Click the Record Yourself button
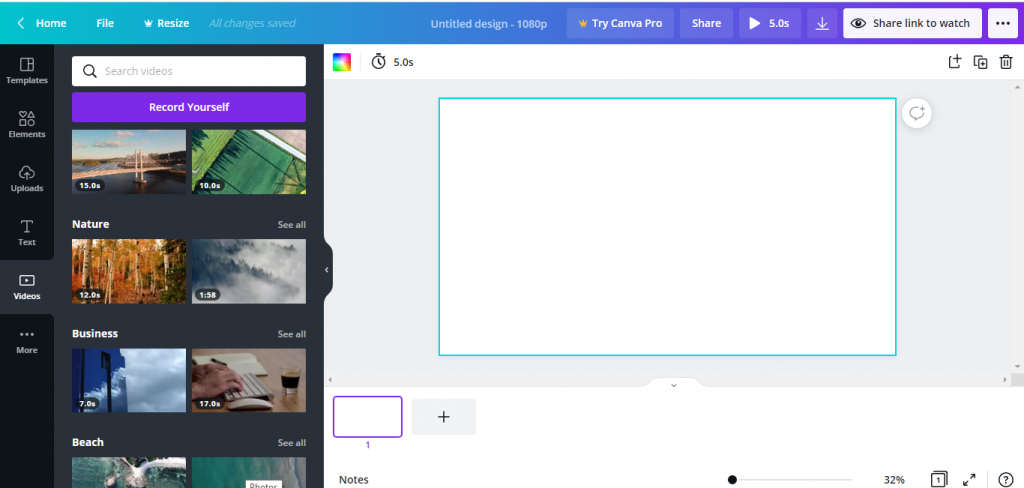This screenshot has height=488, width=1024. point(189,107)
